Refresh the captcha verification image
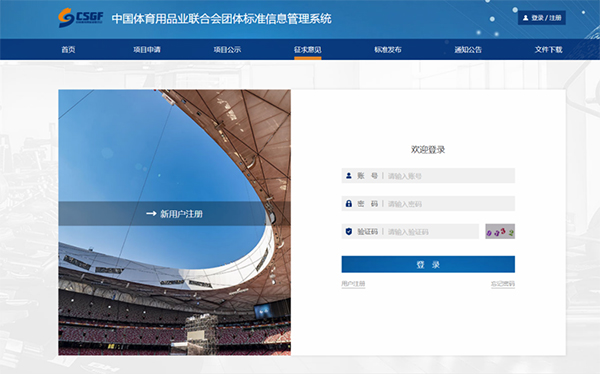The image size is (600, 374). (500, 231)
